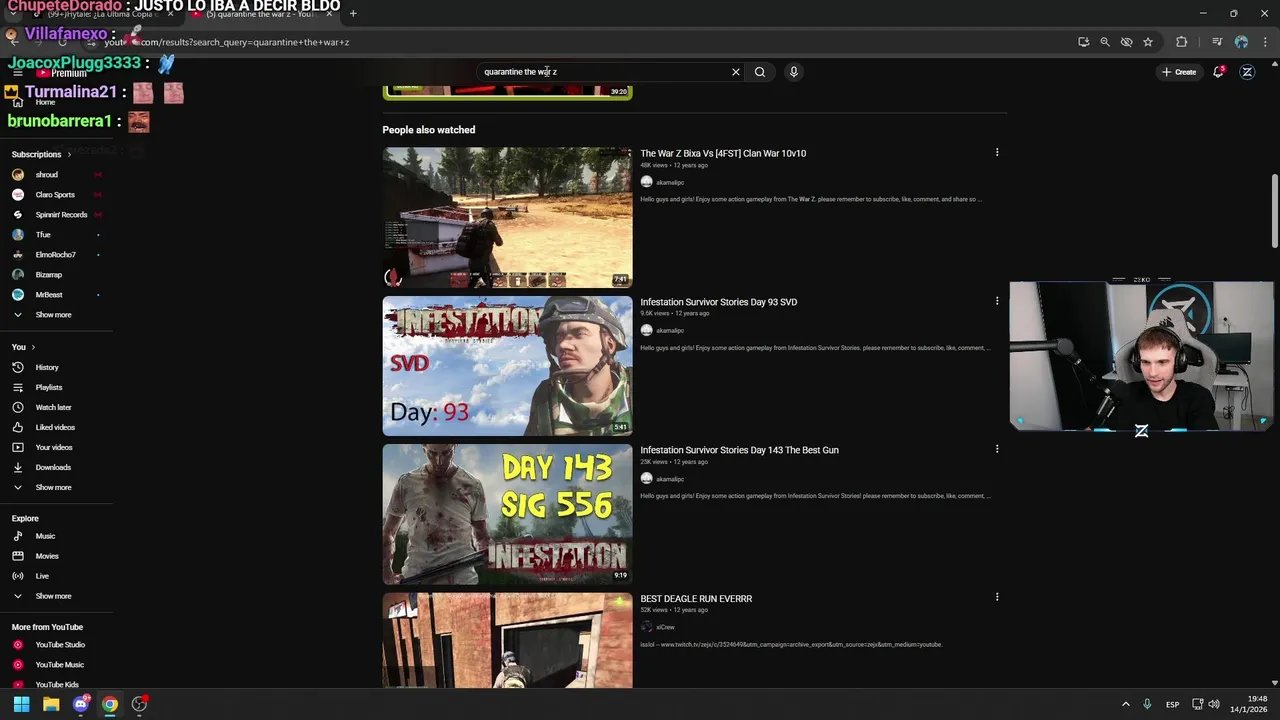Open the Chrome zoom magnifier icon
This screenshot has width=1280, height=720.
(1105, 42)
